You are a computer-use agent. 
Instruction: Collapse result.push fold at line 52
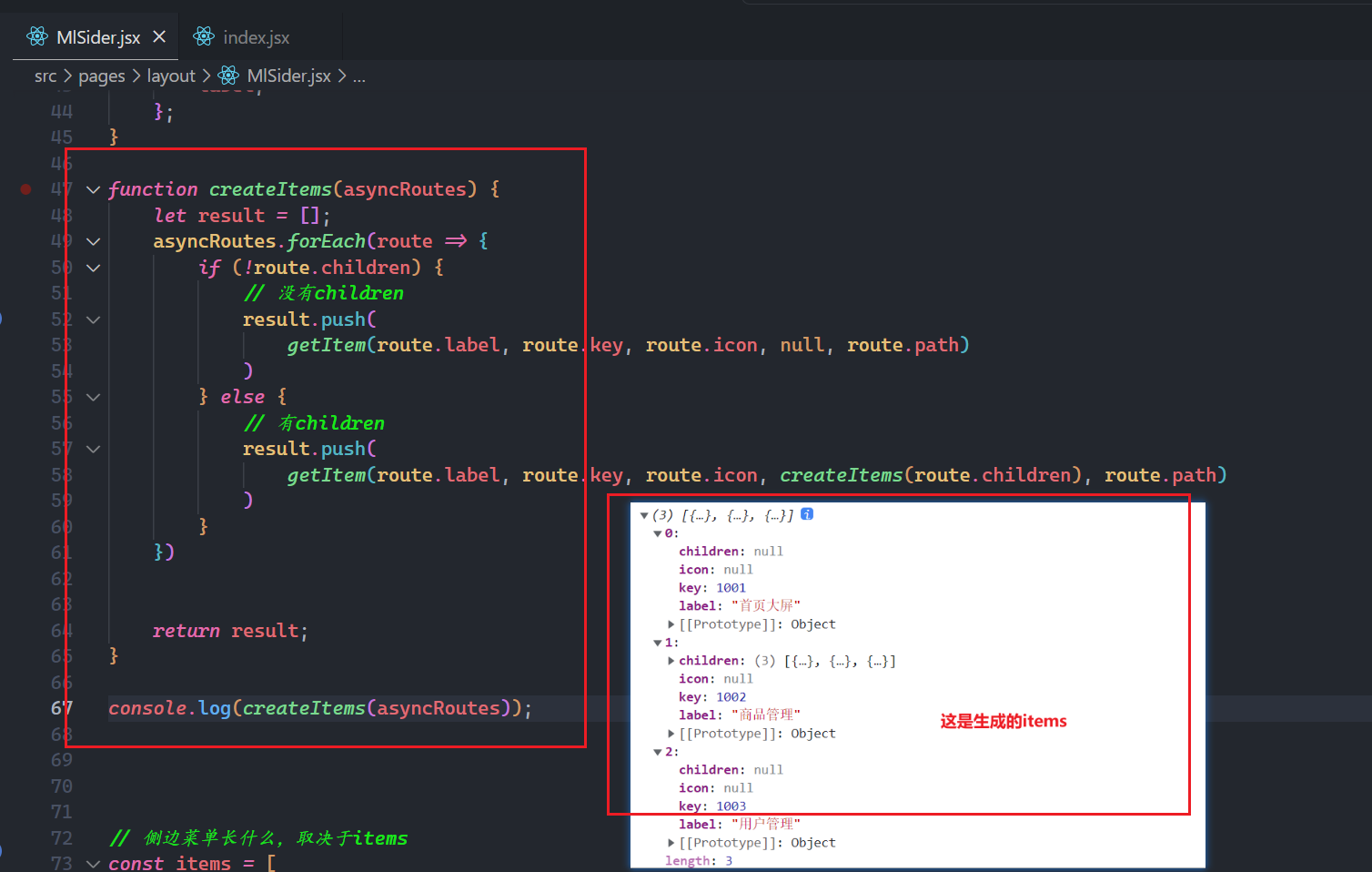coord(93,319)
